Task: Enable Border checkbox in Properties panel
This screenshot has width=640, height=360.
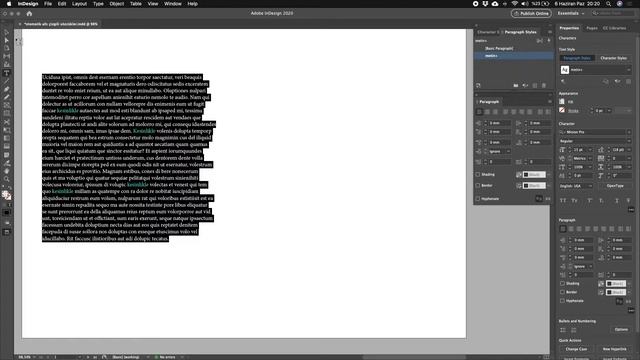Action: pyautogui.click(x=562, y=292)
